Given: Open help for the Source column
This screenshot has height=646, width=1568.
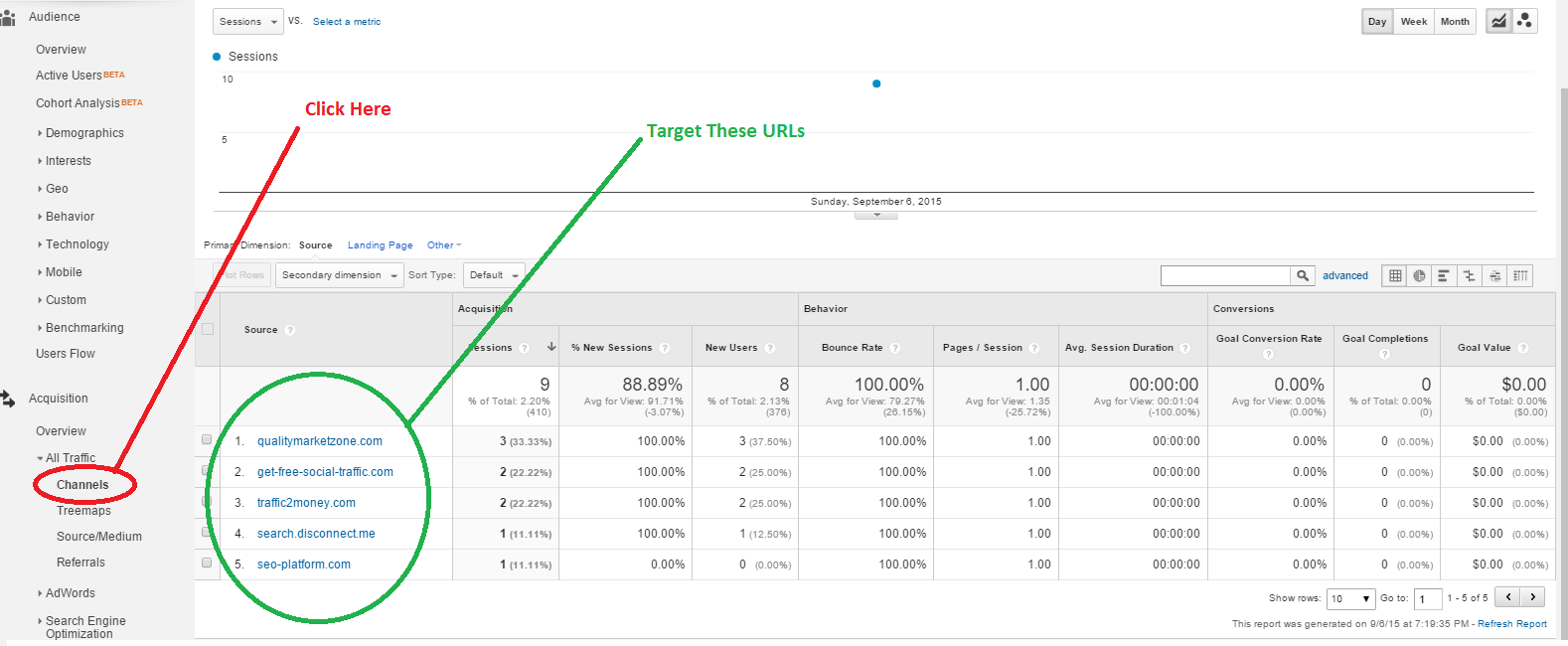Looking at the screenshot, I should (290, 330).
